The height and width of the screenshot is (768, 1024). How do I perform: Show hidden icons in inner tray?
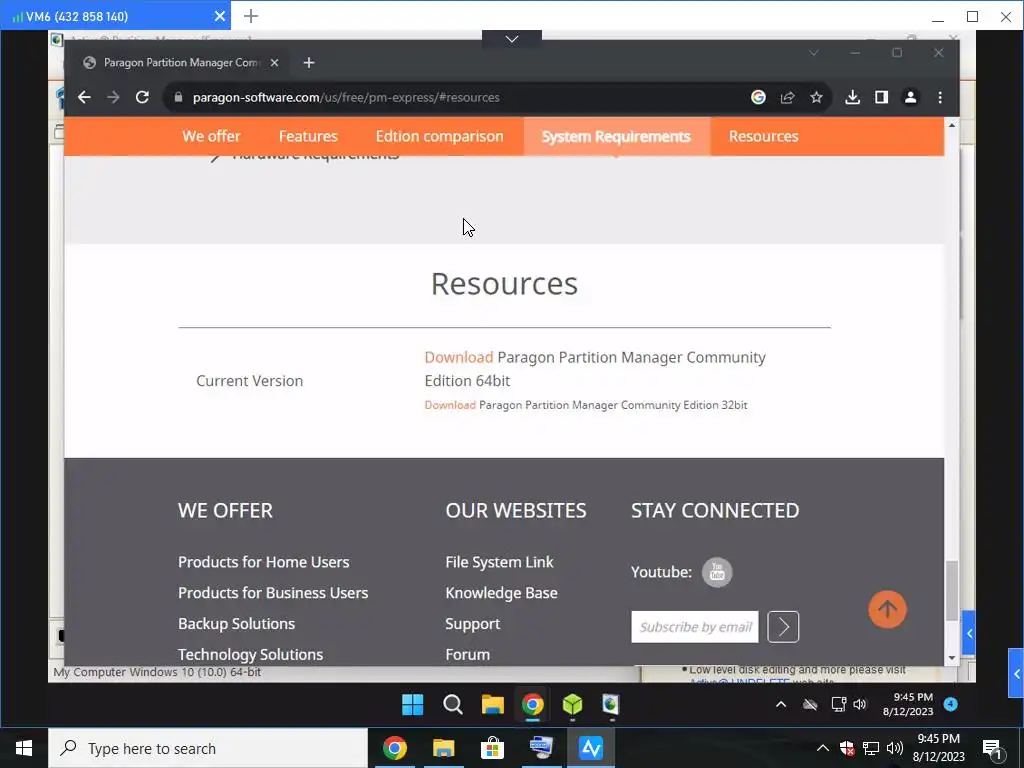click(781, 704)
